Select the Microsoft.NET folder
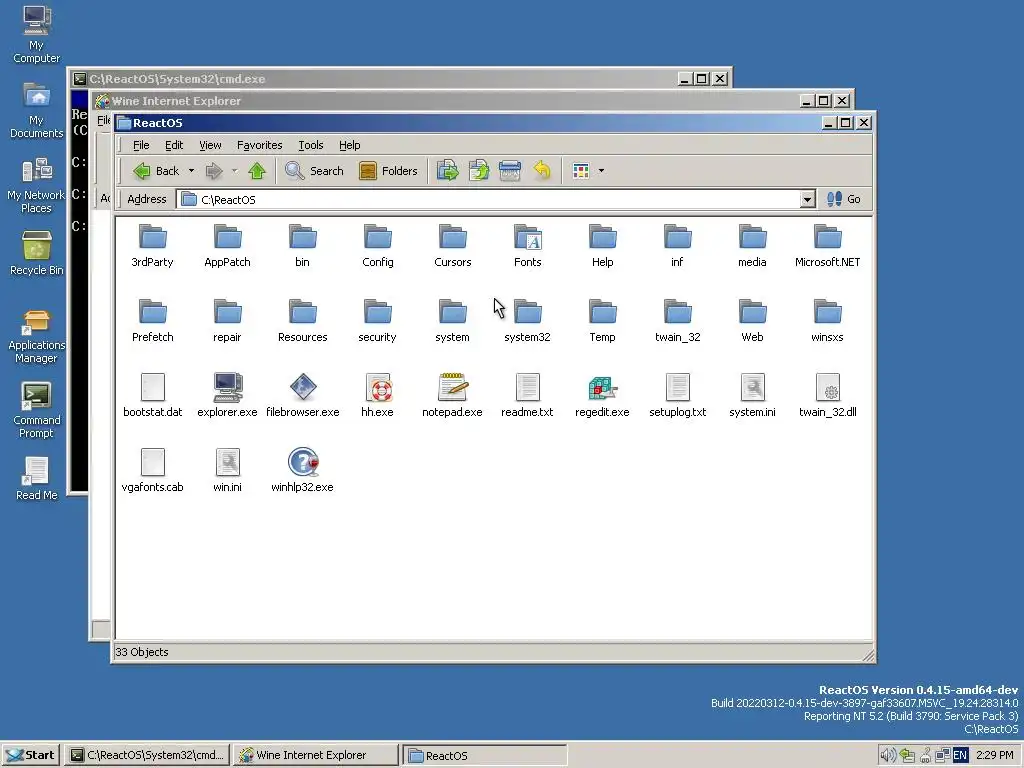The image size is (1024, 768). [827, 245]
